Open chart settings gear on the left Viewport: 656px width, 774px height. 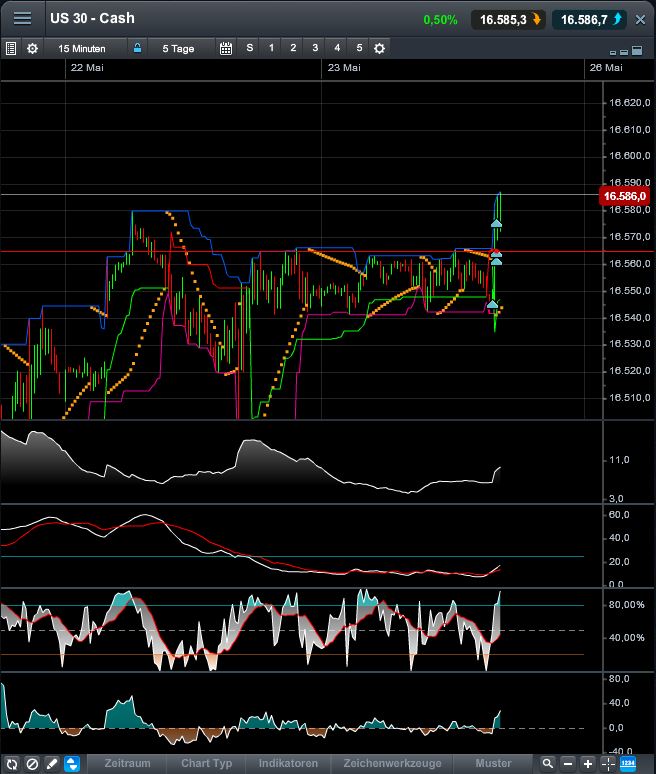click(32, 48)
